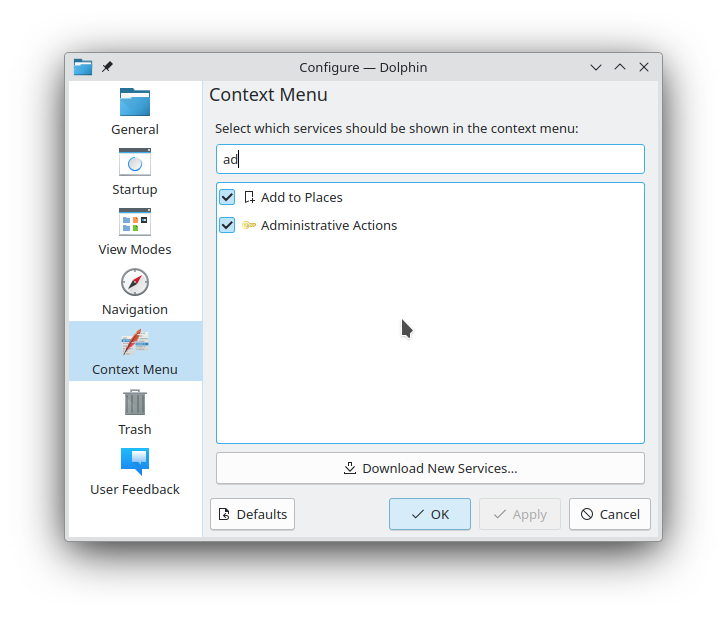Select the 'Add to Places' service row

tap(430, 197)
